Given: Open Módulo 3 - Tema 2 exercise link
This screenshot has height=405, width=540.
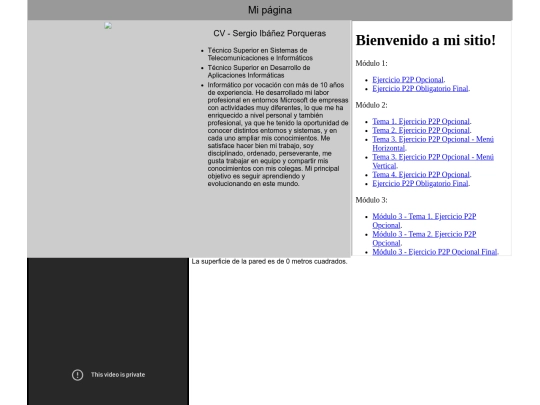Looking at the screenshot, I should [x=424, y=238].
